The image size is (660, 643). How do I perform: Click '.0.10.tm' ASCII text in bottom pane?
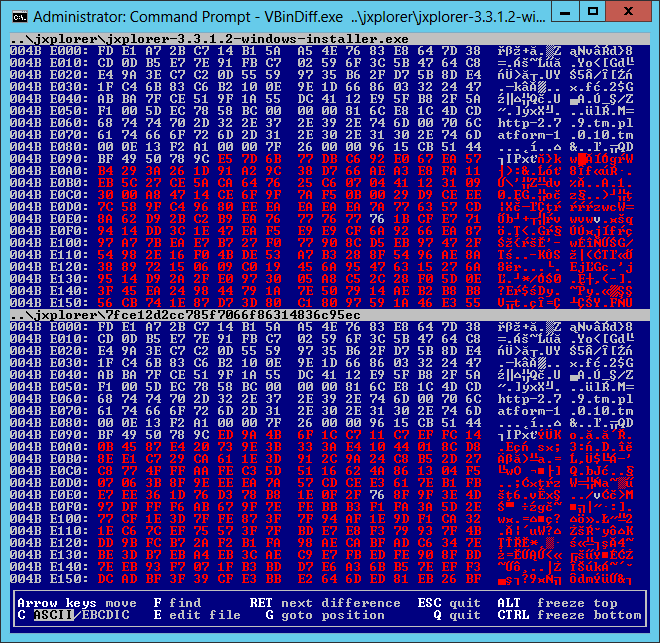coord(601,411)
